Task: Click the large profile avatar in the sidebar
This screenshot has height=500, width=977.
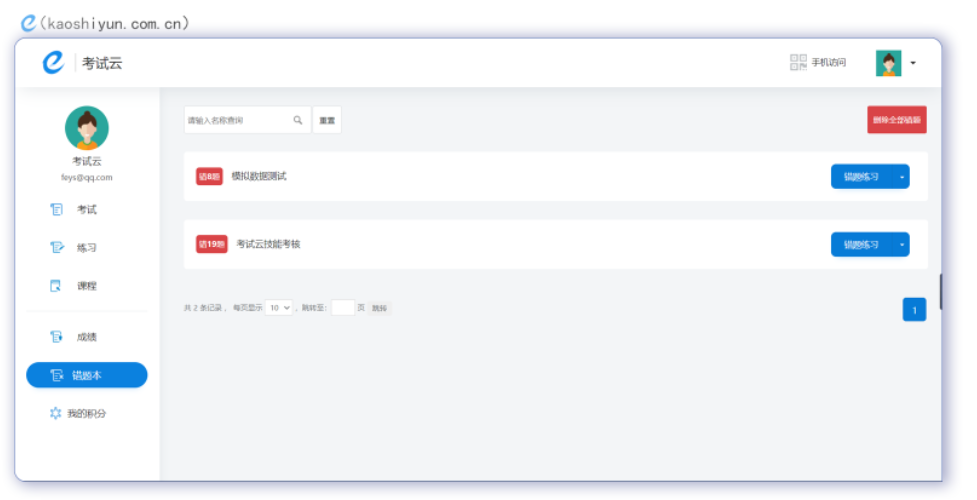Action: 87,128
